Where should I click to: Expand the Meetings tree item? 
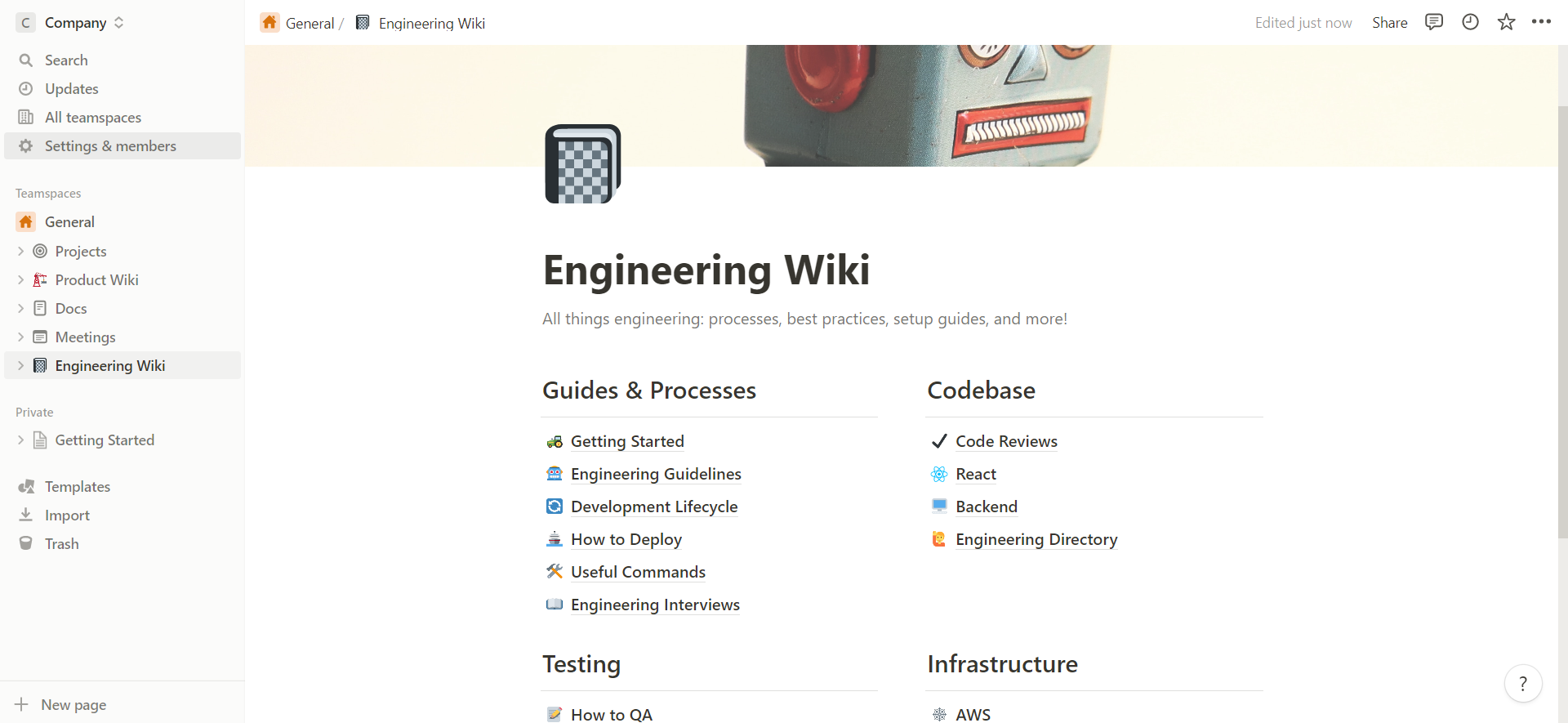[20, 337]
